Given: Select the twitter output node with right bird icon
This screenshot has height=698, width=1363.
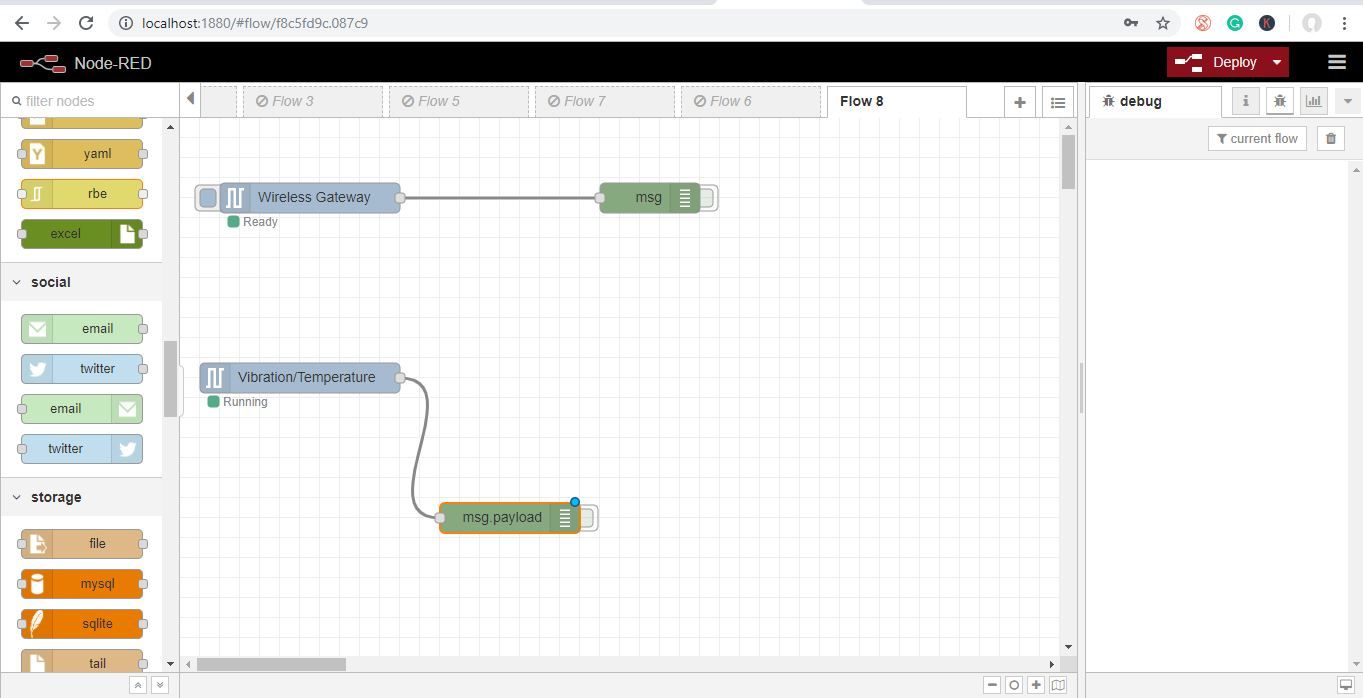Looking at the screenshot, I should [82, 448].
